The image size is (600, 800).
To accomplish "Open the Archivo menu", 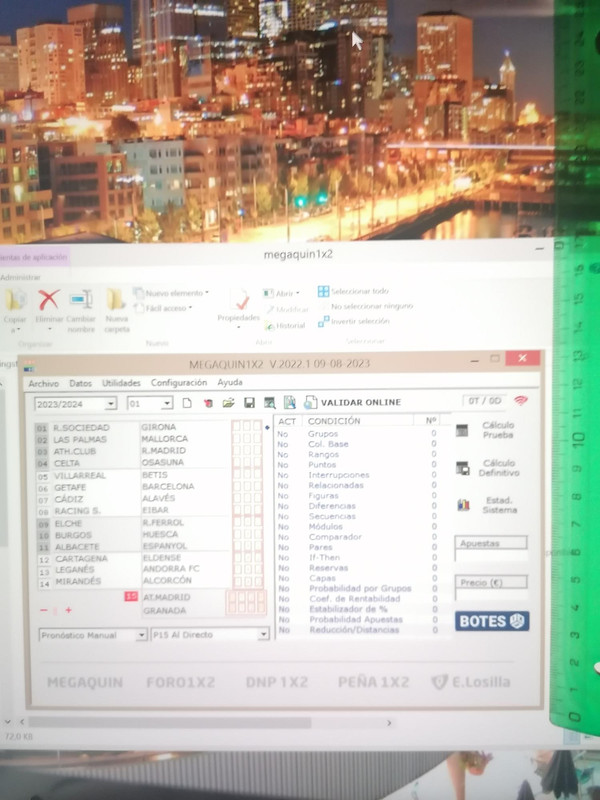I will (43, 383).
